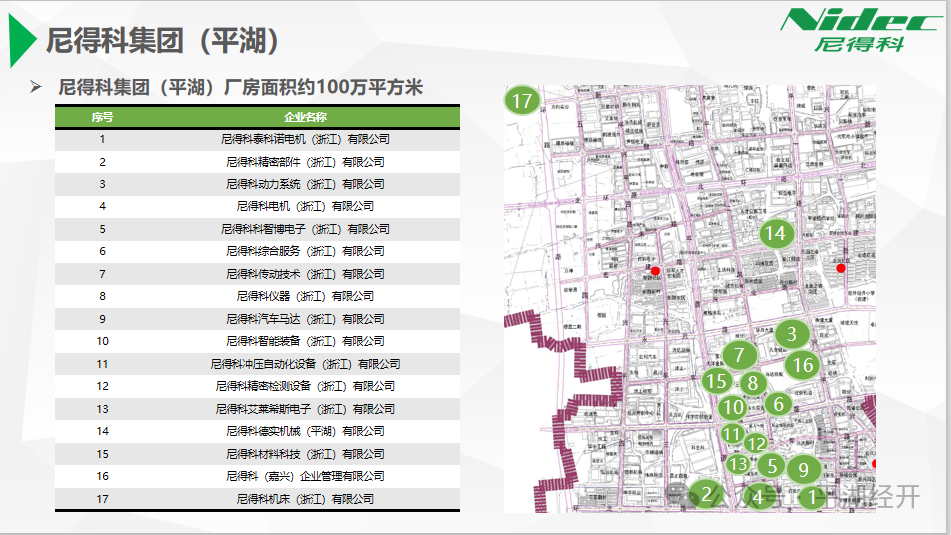This screenshot has height=535, width=951.
Task: Select the subtitle about 100万平方米 factory area
Action: [240, 87]
